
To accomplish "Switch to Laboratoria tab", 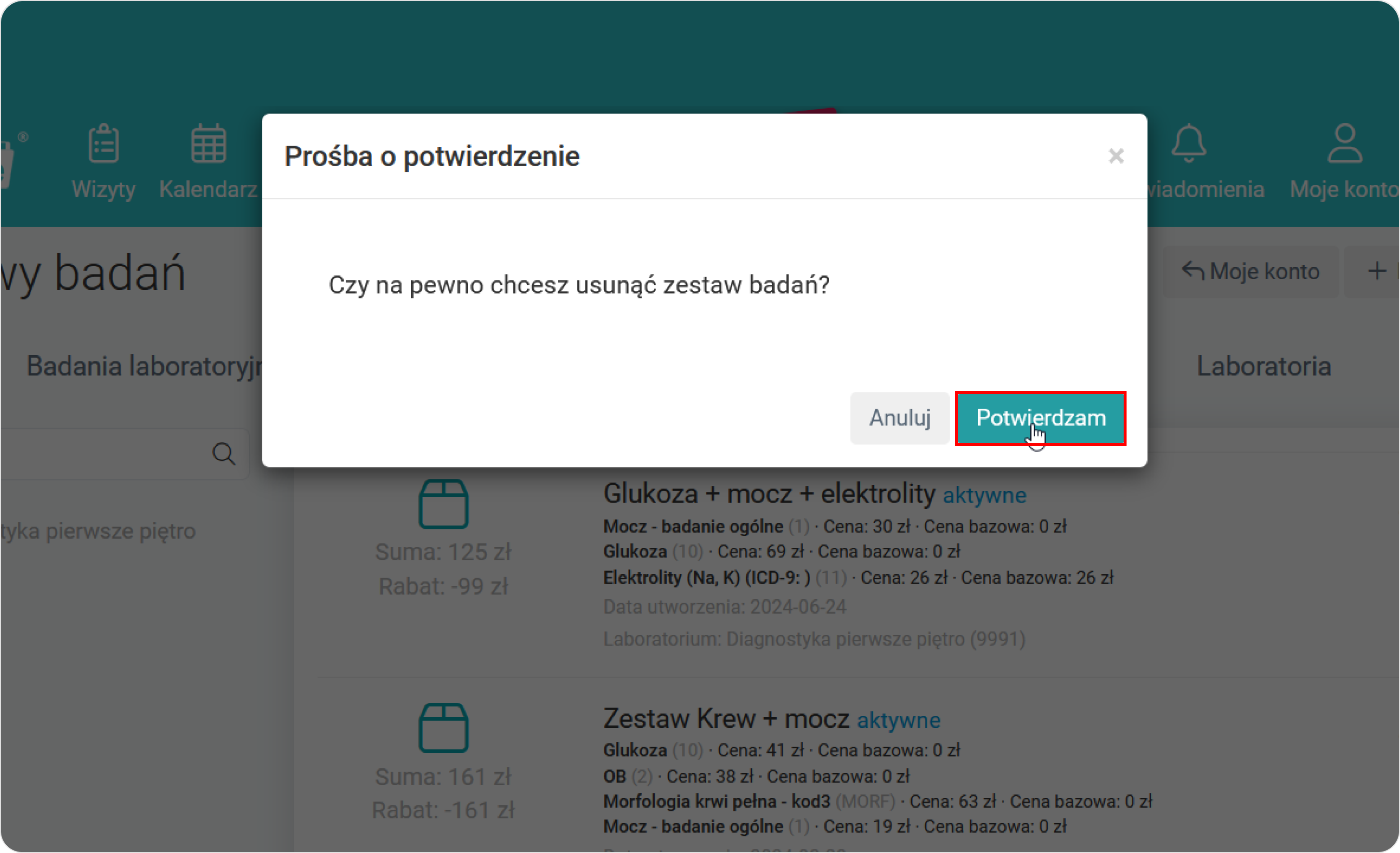I will [1264, 366].
